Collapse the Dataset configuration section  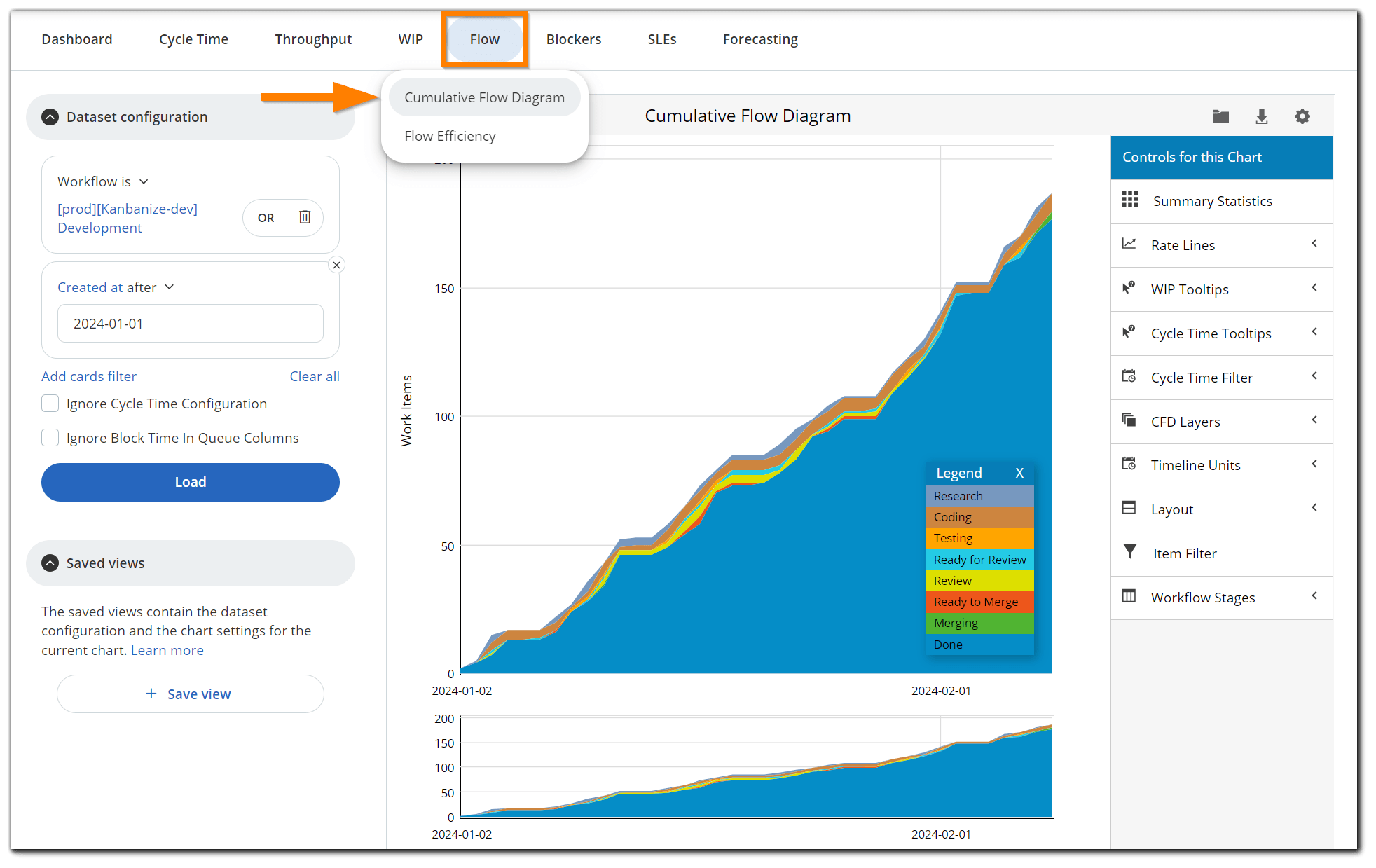click(x=49, y=117)
